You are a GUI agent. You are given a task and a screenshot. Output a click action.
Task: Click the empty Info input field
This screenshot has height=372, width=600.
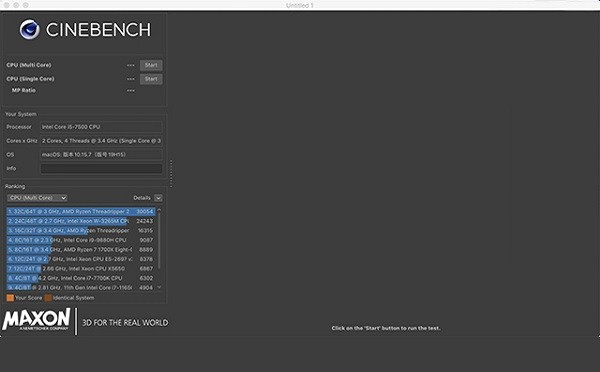tap(101, 168)
